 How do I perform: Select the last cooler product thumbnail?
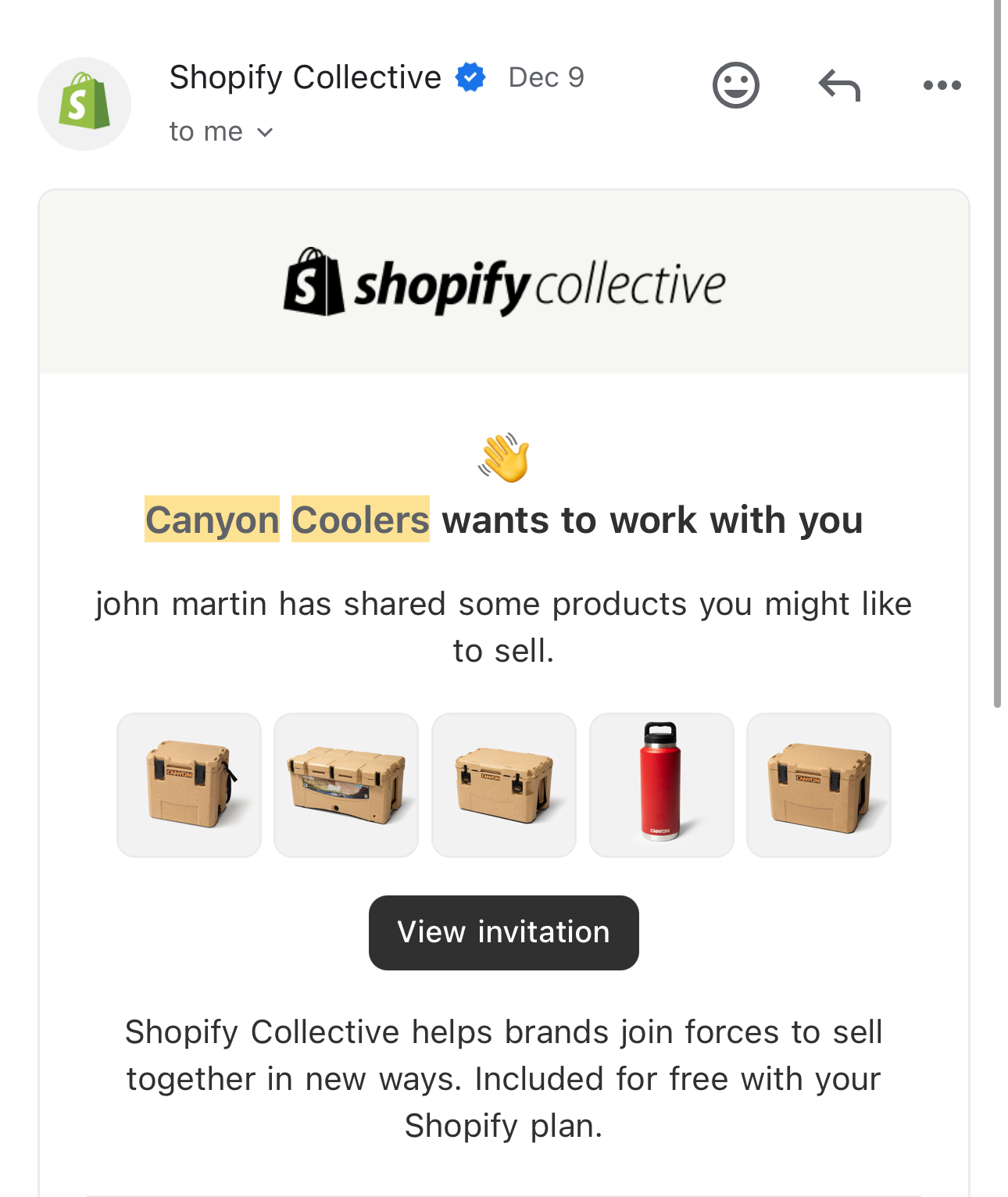tap(818, 784)
